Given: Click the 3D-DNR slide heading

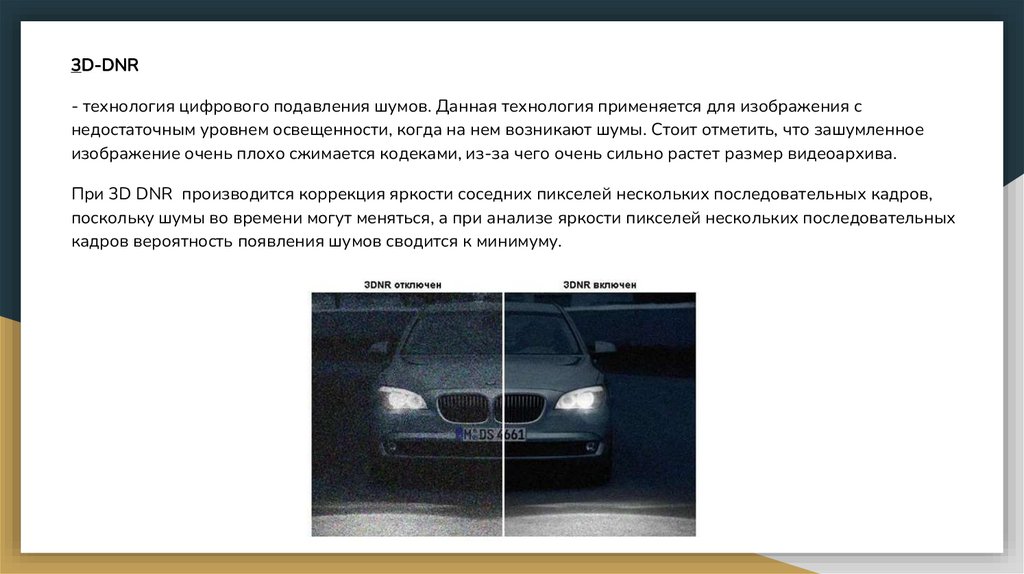Looking at the screenshot, I should (x=104, y=65).
